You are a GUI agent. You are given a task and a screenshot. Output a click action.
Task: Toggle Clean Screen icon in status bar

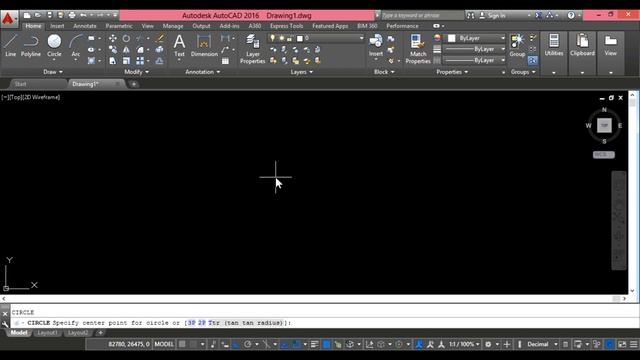coord(622,344)
